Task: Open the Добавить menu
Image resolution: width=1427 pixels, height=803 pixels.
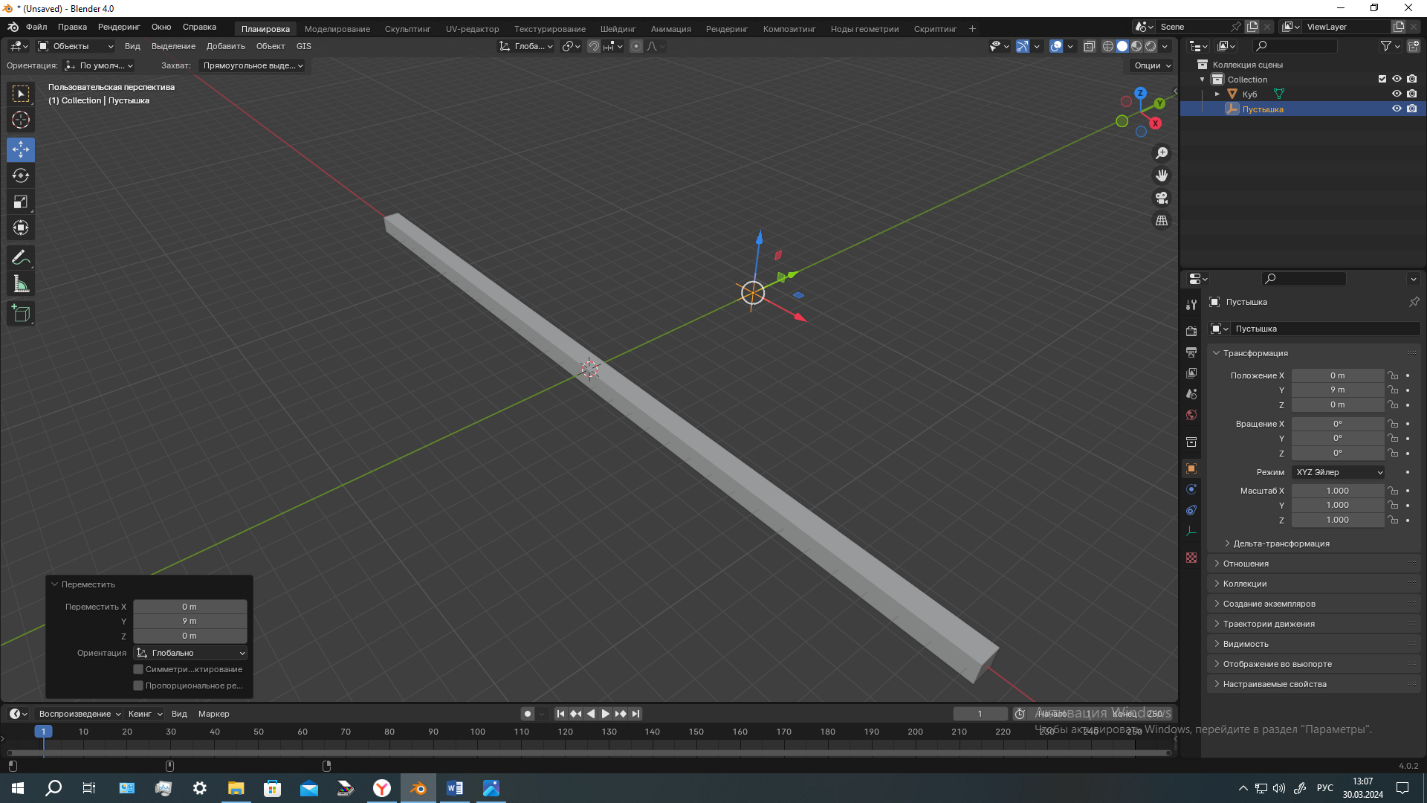Action: [x=225, y=46]
